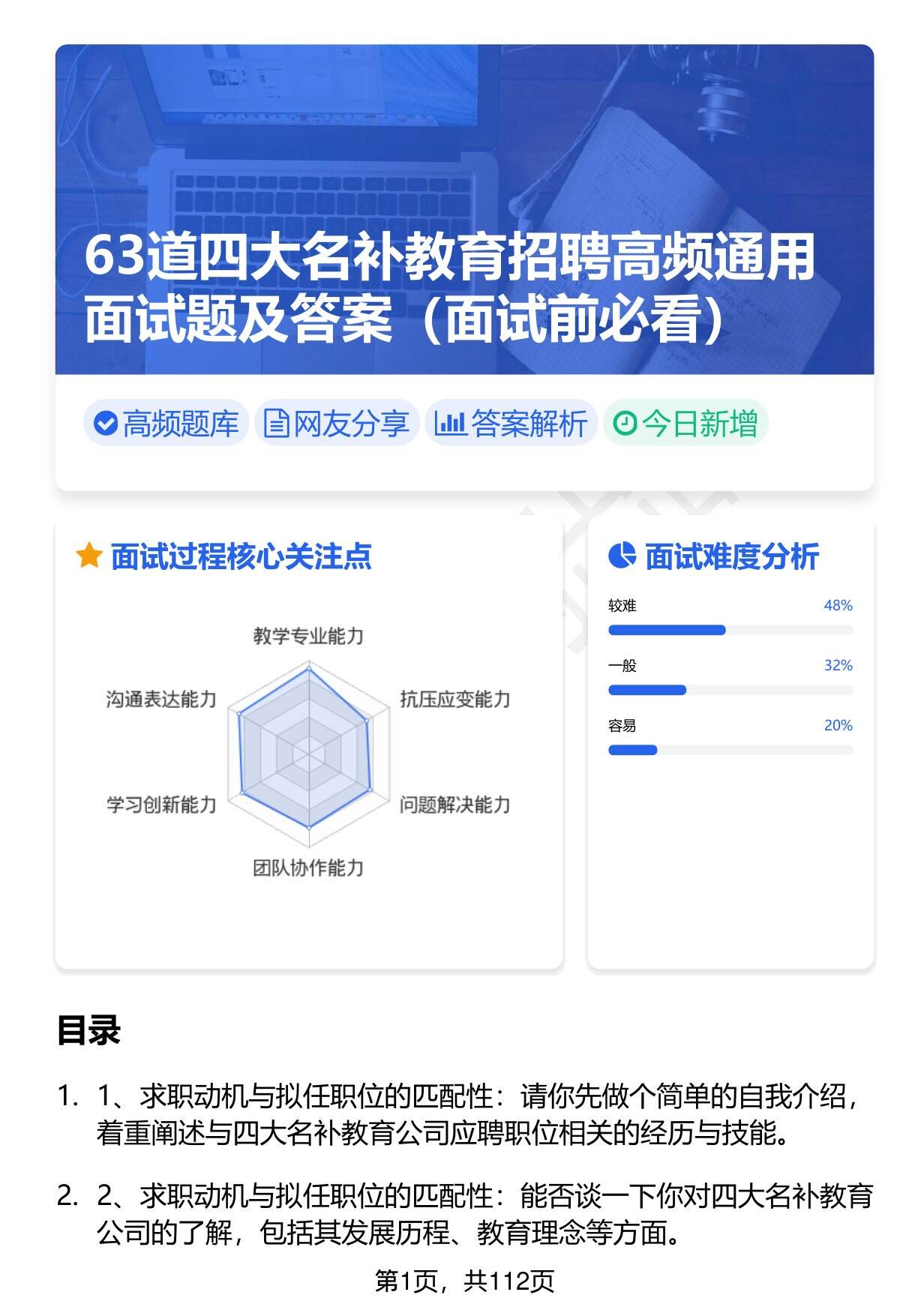Screen dimensions: 900x1316
Task: Select the 高频题库 tag
Action: coord(166,424)
